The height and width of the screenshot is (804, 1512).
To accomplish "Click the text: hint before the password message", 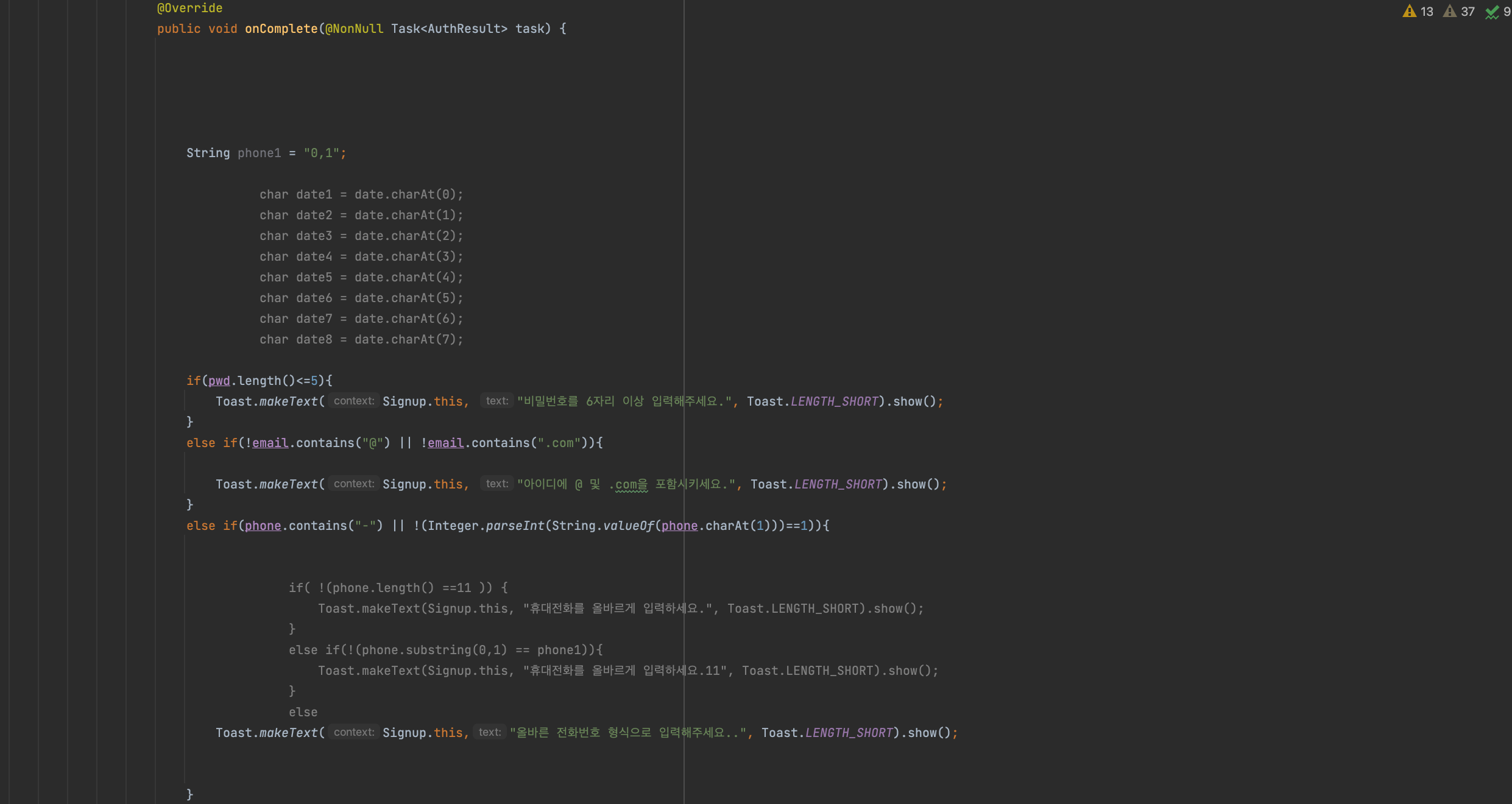I will (497, 401).
